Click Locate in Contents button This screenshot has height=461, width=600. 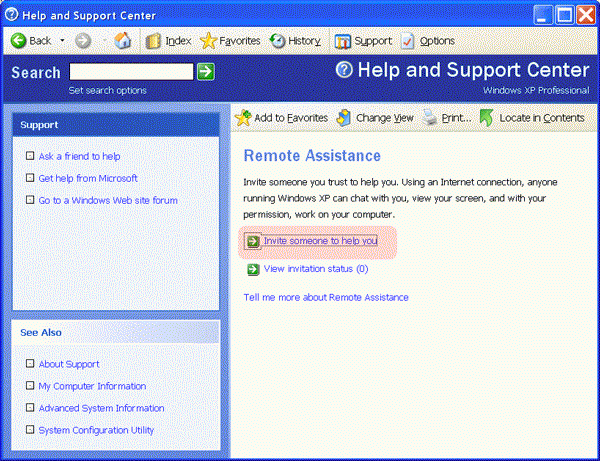tap(487, 117)
